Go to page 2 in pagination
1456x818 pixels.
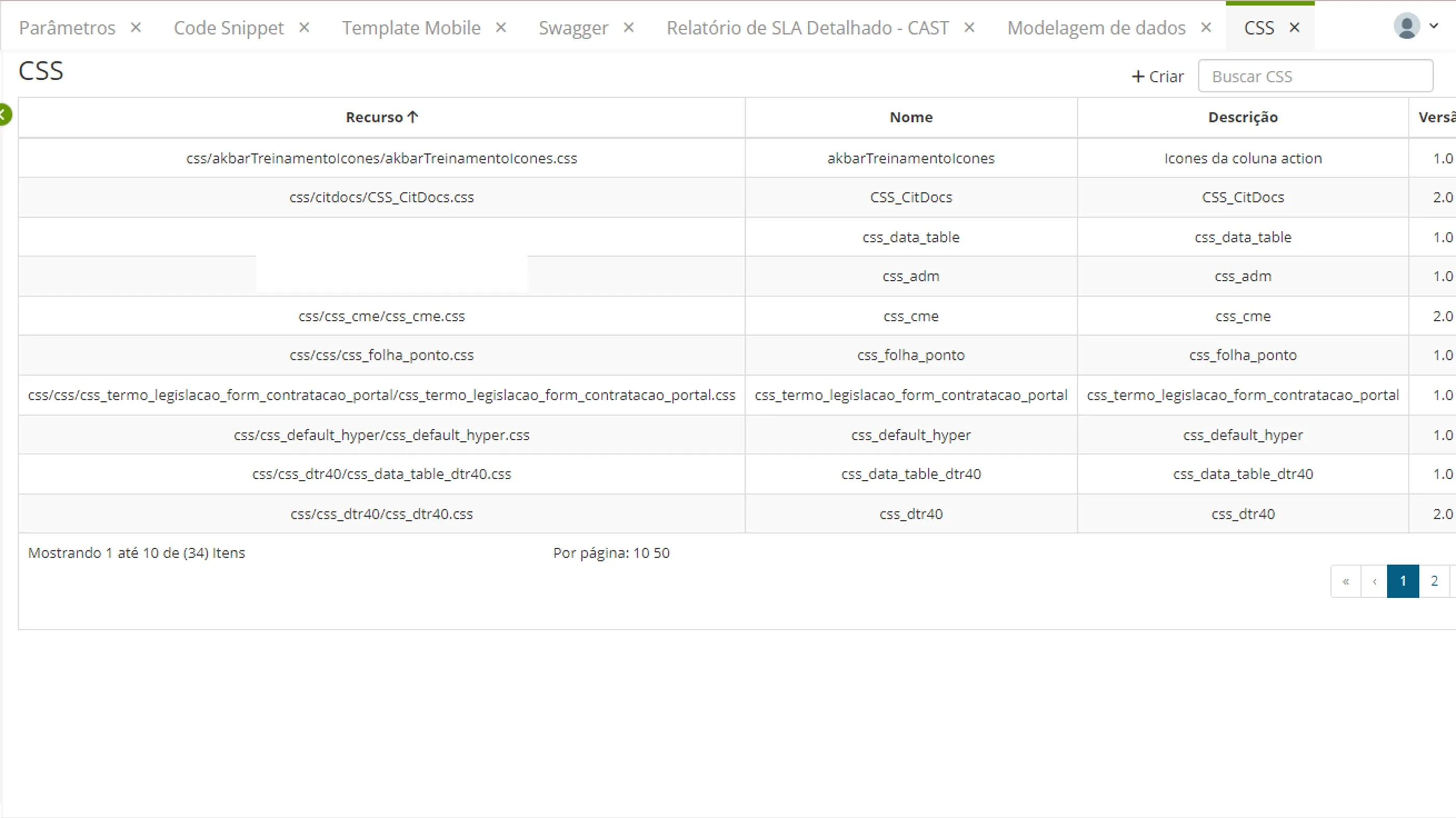point(1435,581)
